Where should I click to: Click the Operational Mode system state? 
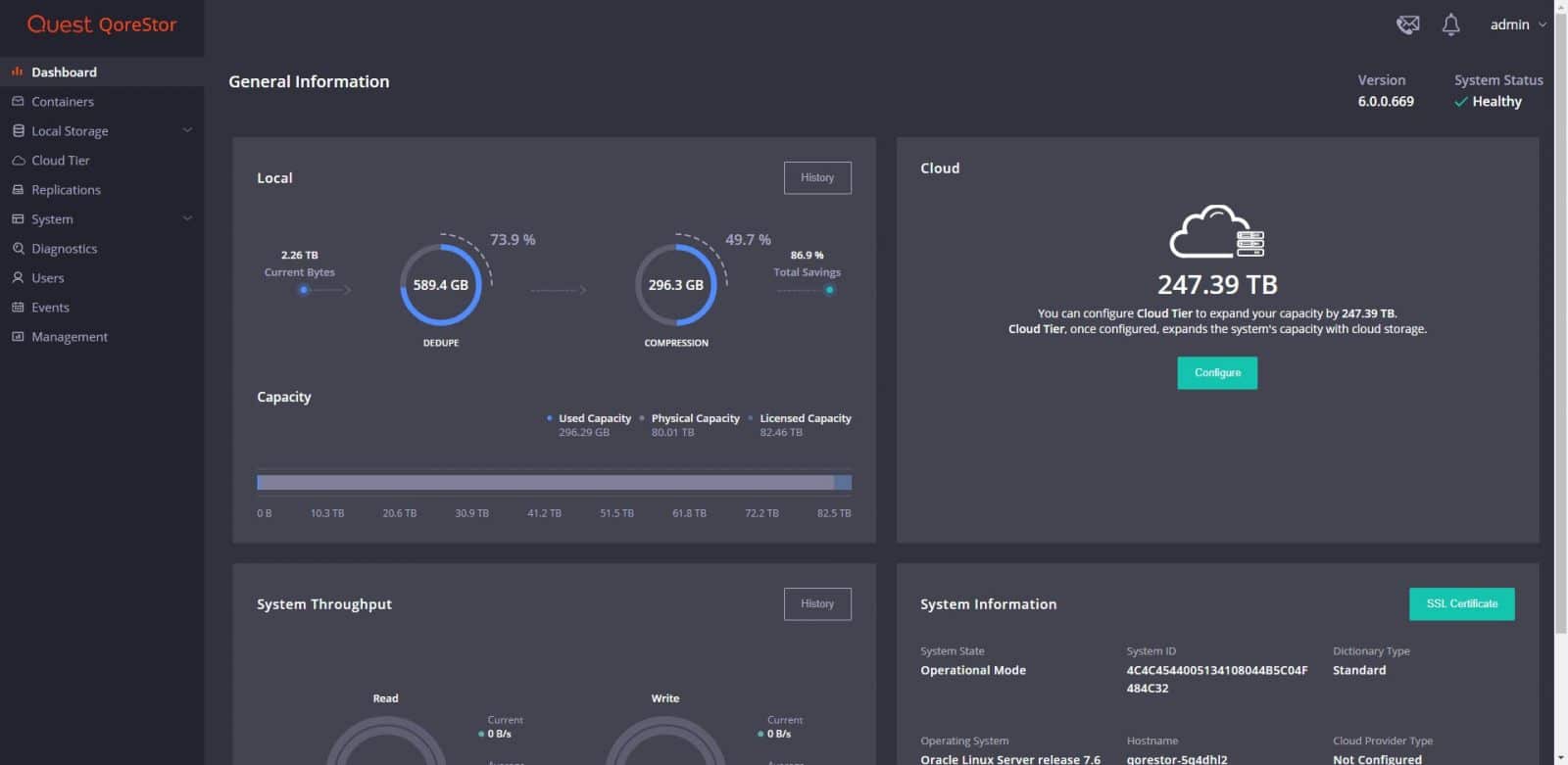pyautogui.click(x=973, y=670)
